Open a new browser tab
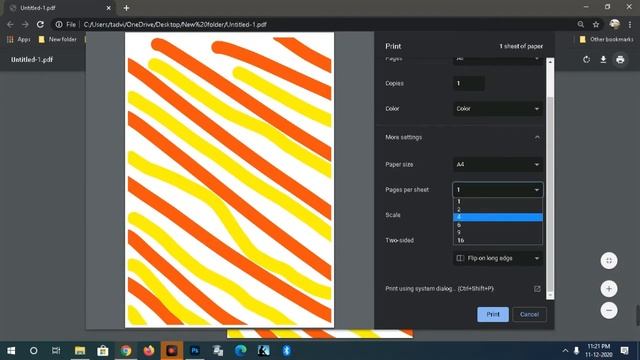 pyautogui.click(x=126, y=8)
